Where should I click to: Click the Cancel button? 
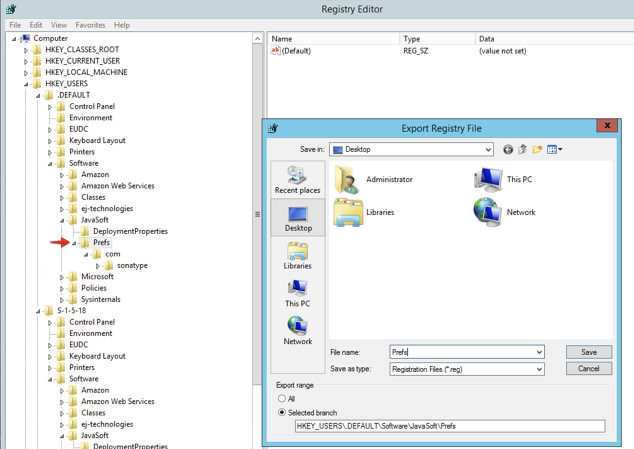pyautogui.click(x=588, y=368)
